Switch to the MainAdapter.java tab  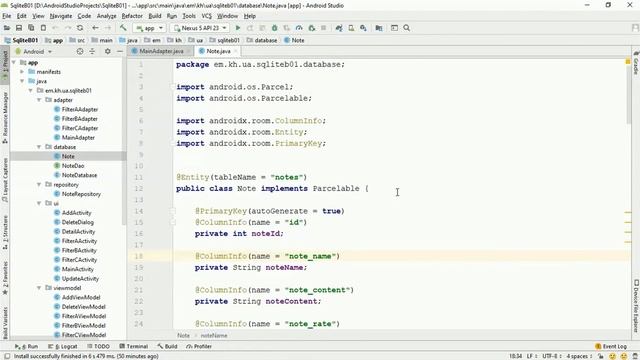(x=161, y=51)
